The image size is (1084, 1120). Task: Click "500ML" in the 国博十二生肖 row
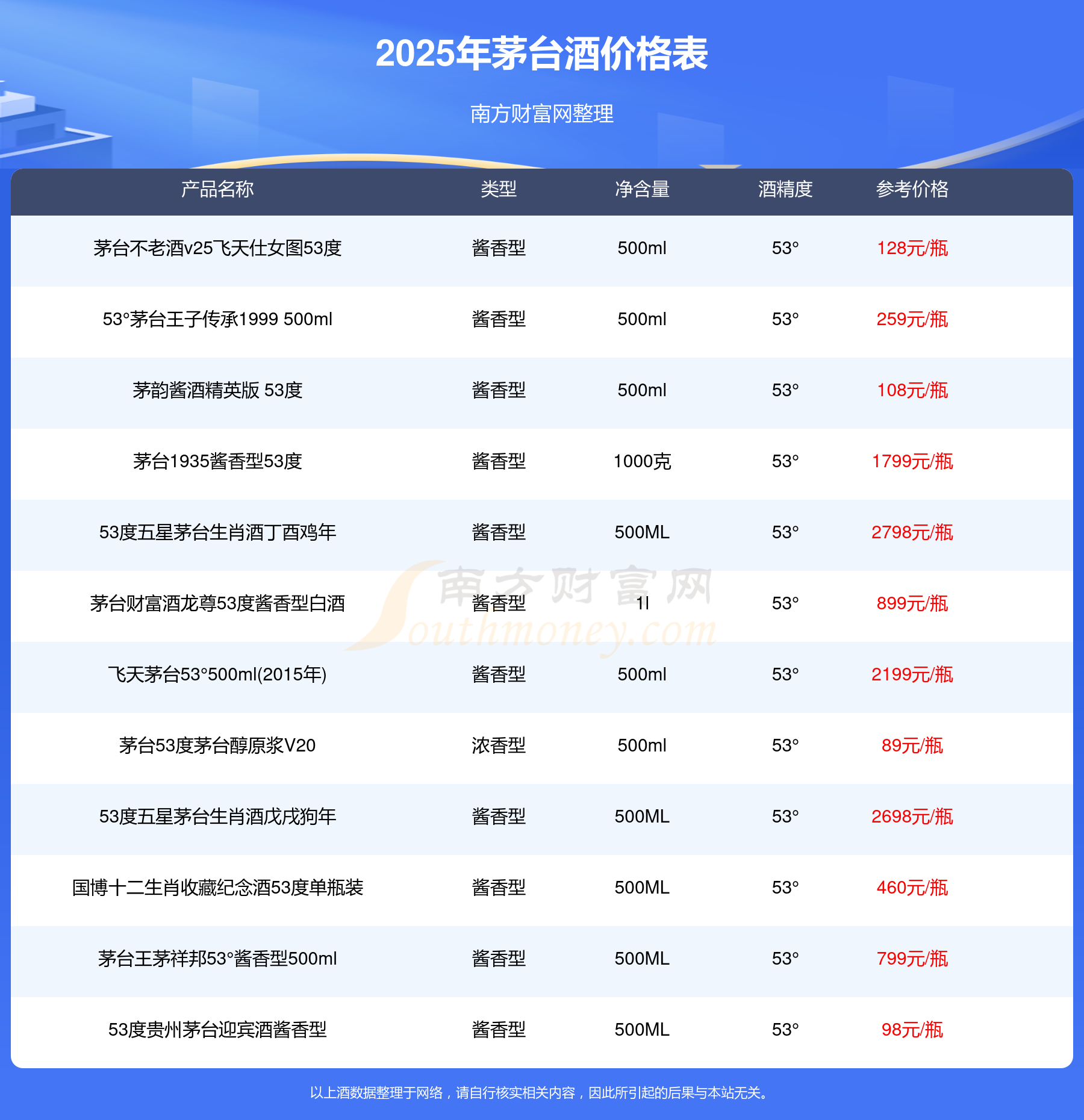click(642, 888)
